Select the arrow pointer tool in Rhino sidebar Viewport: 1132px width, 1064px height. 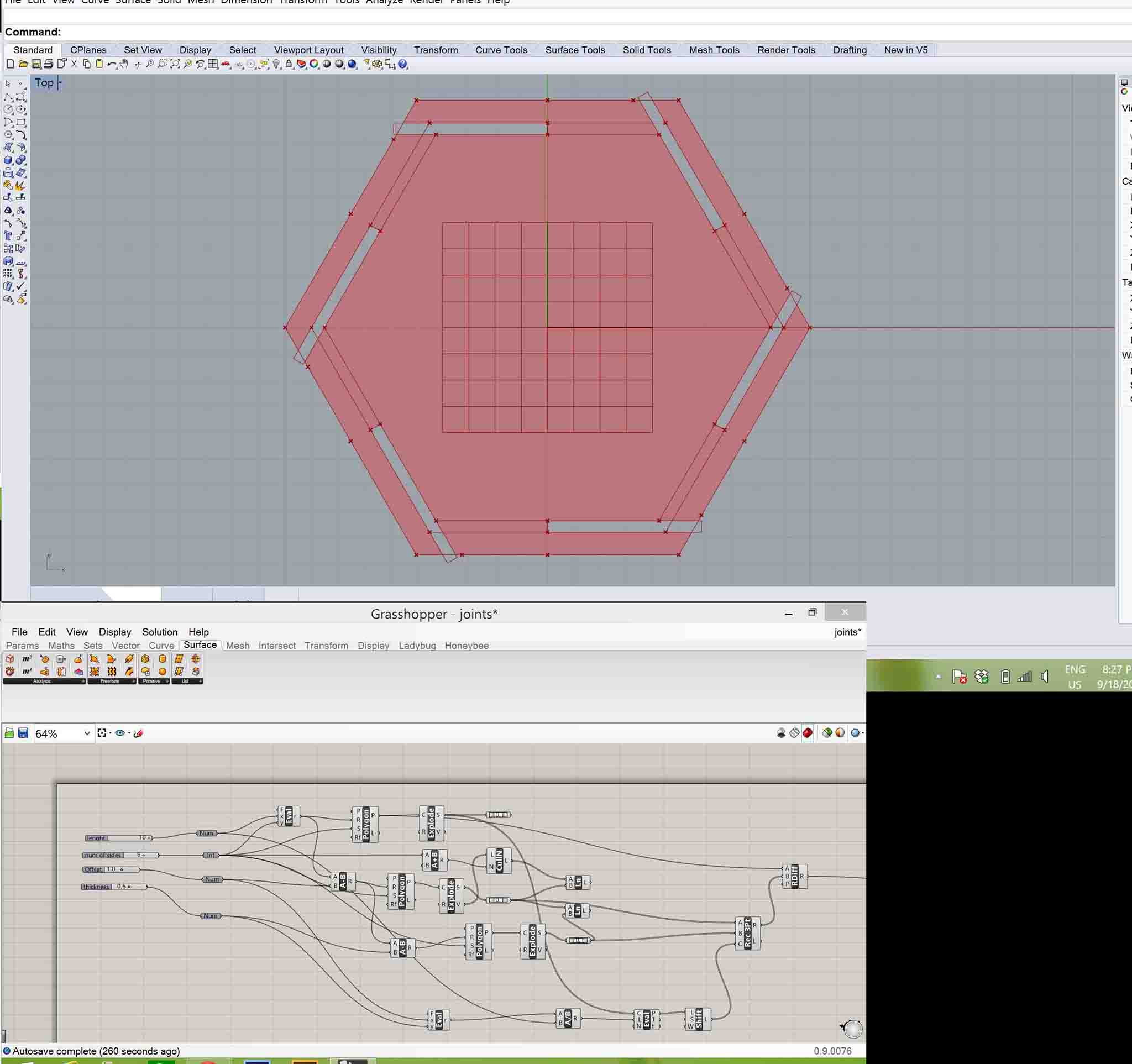pos(7,83)
